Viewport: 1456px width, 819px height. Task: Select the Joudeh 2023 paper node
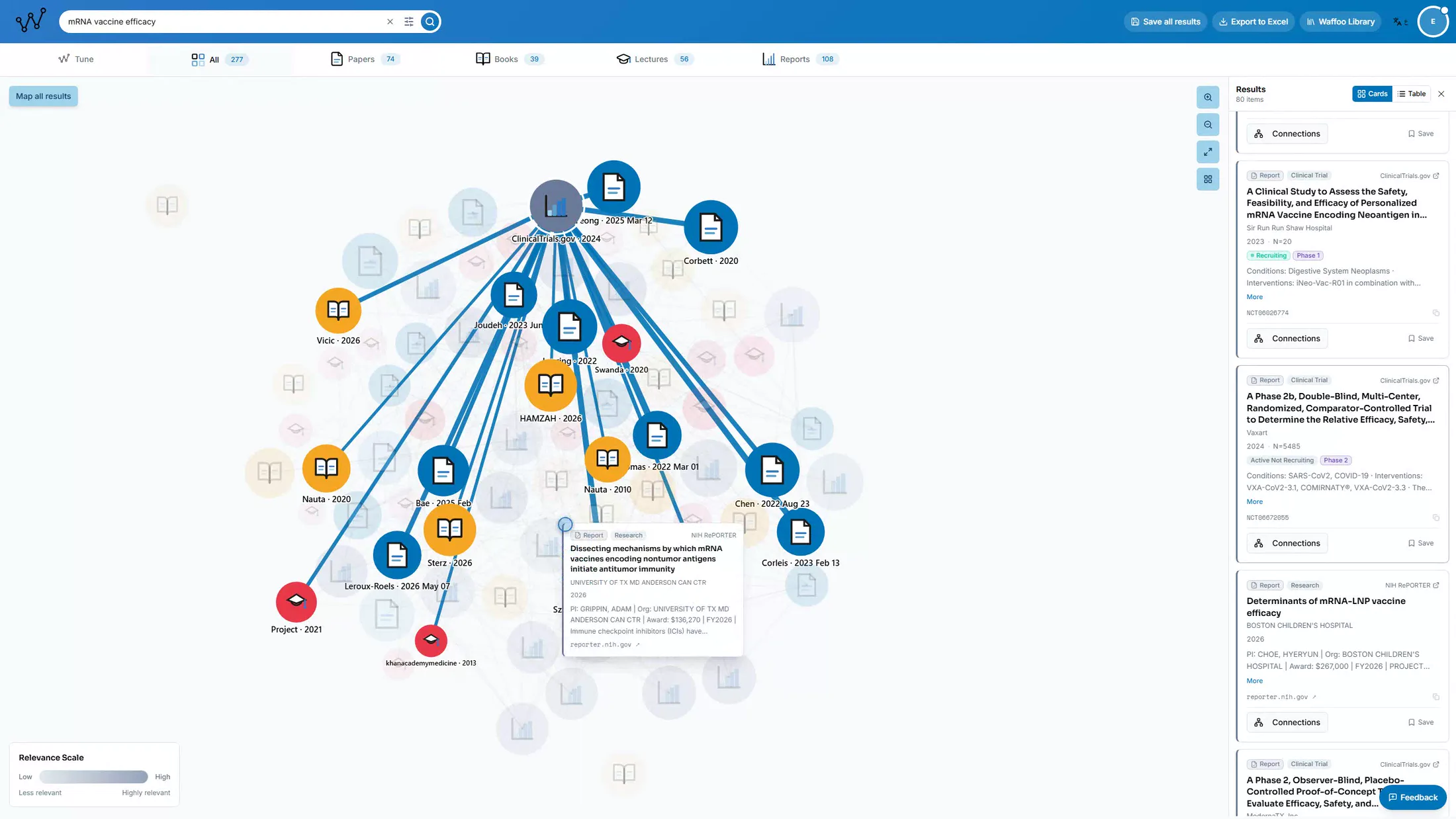(514, 295)
